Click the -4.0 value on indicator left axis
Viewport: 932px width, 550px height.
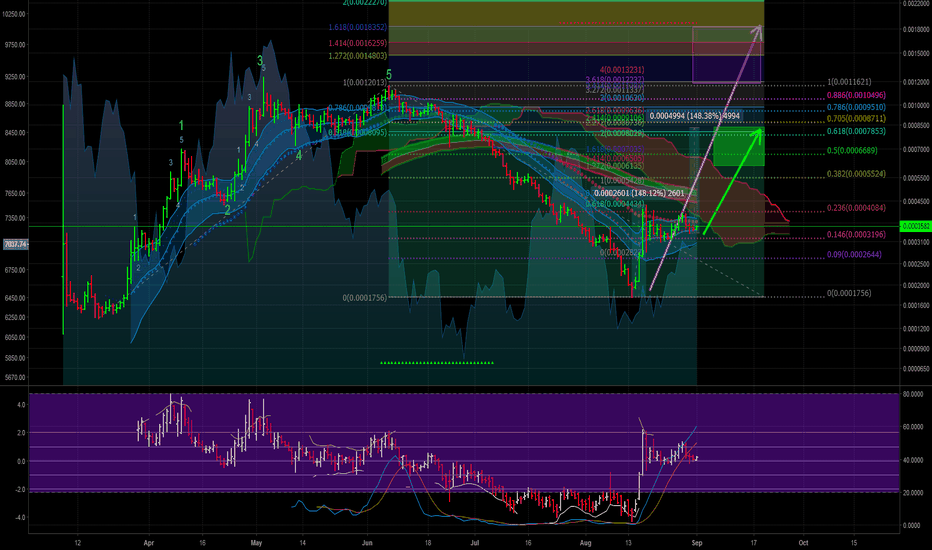click(20, 518)
